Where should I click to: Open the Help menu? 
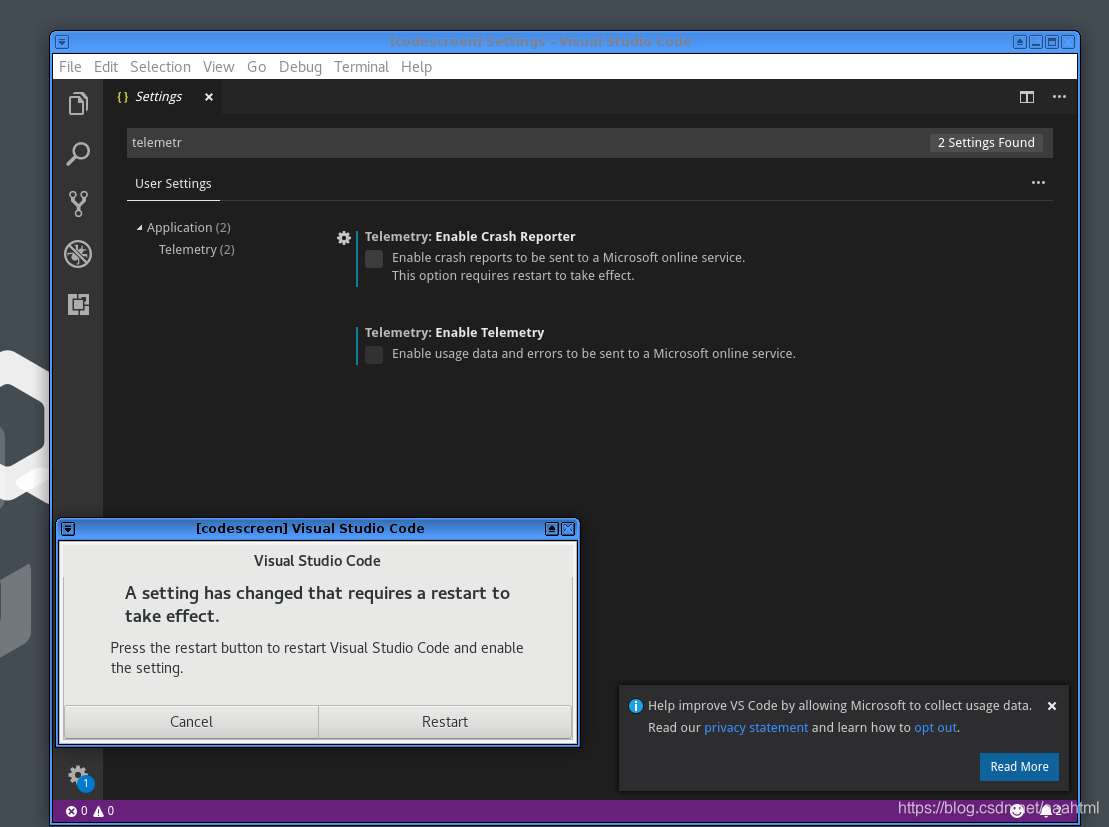point(417,67)
